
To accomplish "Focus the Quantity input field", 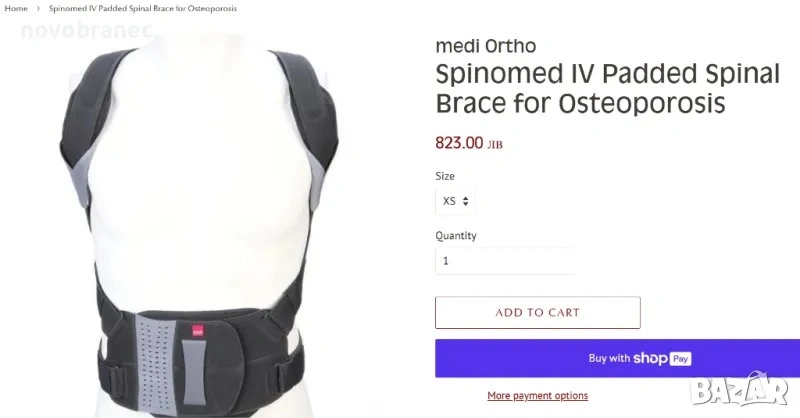I will point(505,261).
